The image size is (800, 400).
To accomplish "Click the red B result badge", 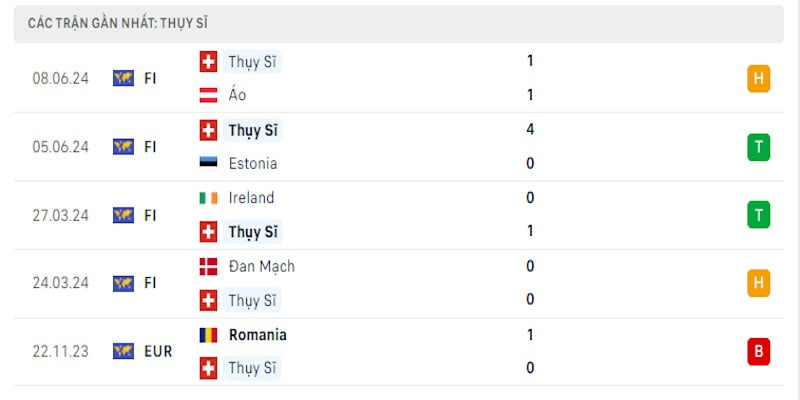I will click(759, 352).
